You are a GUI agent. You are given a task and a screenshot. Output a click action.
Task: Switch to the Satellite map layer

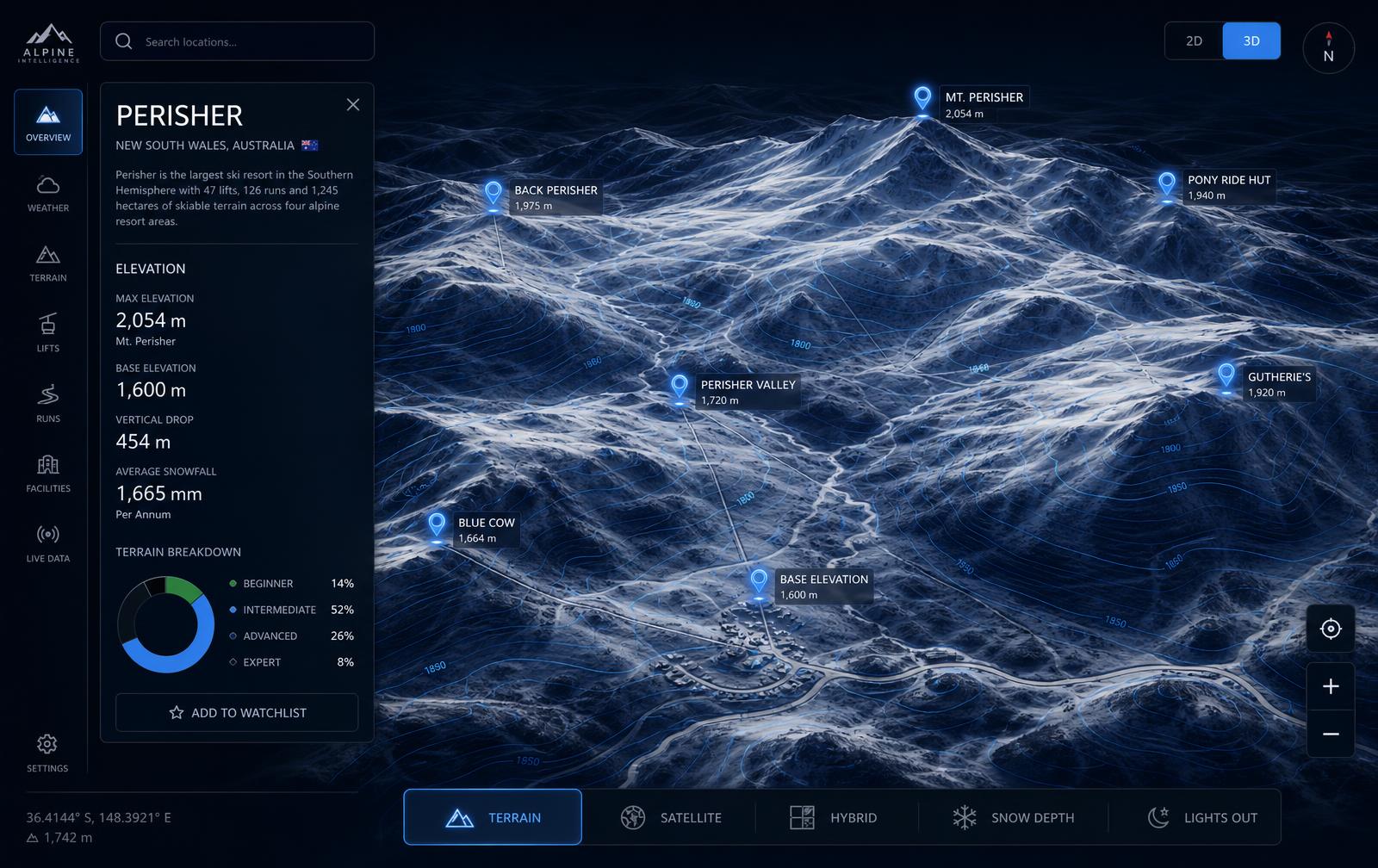[x=671, y=817]
